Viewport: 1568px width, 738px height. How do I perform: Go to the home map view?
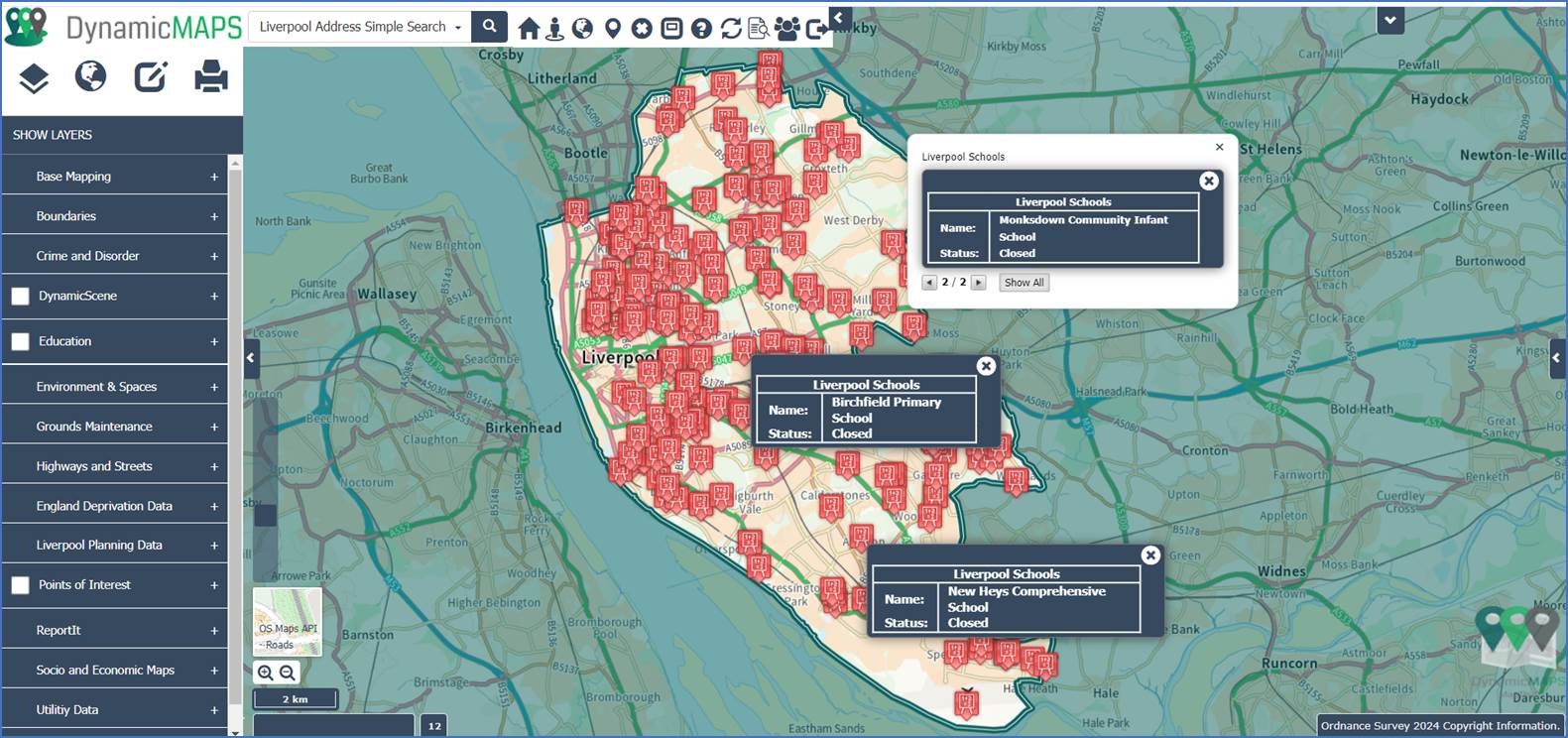tap(529, 29)
